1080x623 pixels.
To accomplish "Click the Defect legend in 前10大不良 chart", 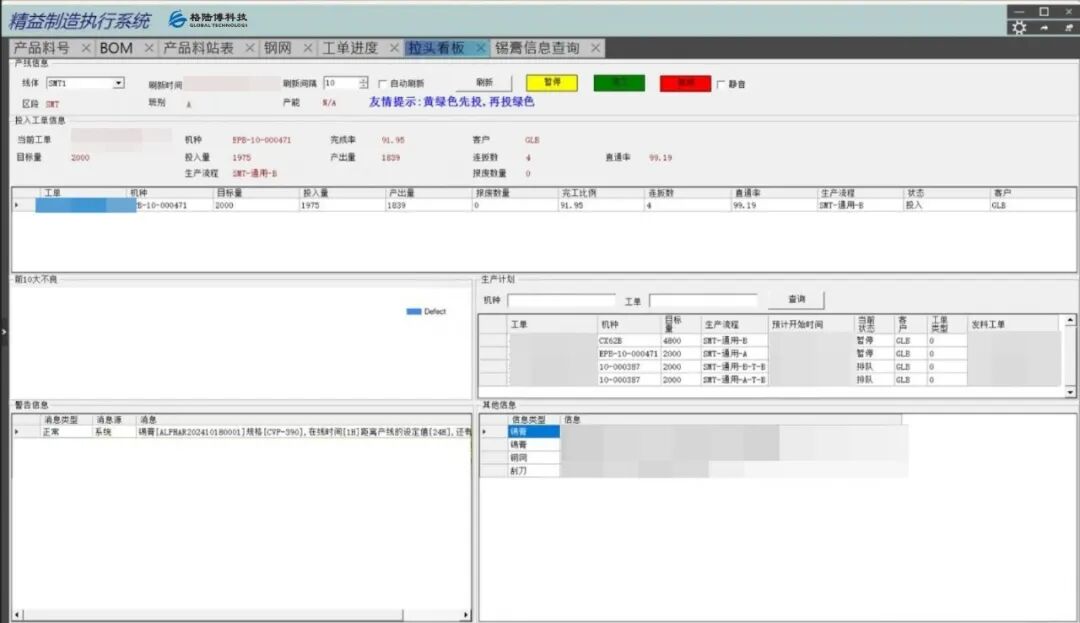I will 426,312.
